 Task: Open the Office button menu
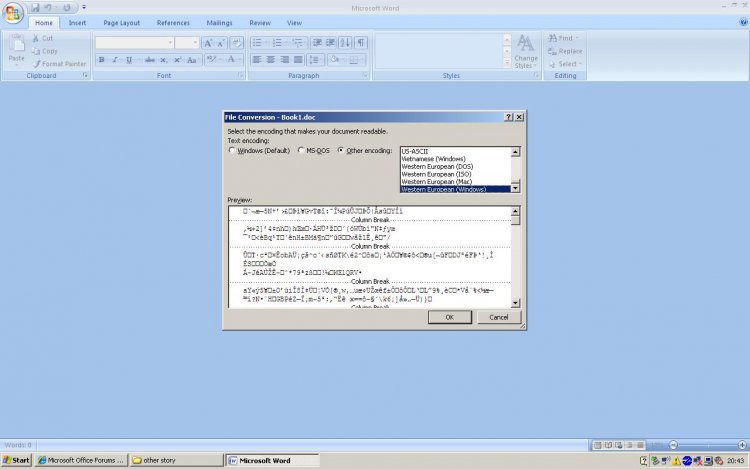tap(13, 12)
